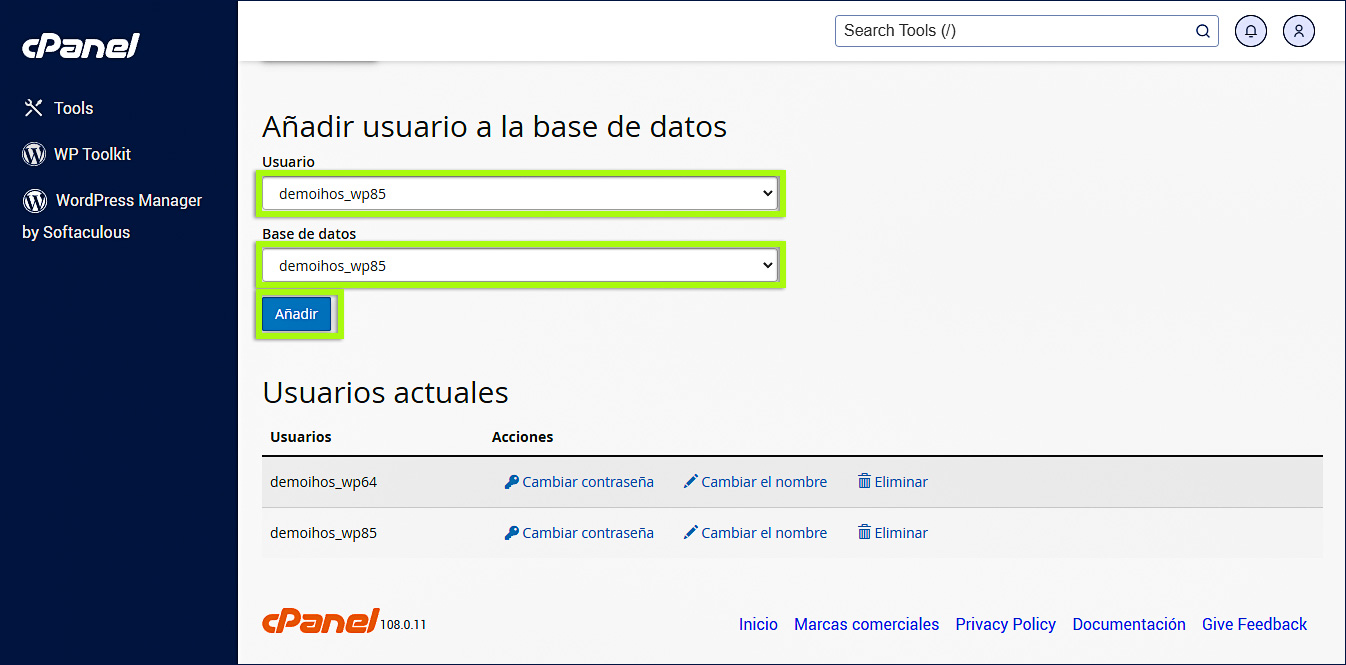This screenshot has height=665, width=1346.
Task: Click the Acciones column header
Action: tap(522, 437)
